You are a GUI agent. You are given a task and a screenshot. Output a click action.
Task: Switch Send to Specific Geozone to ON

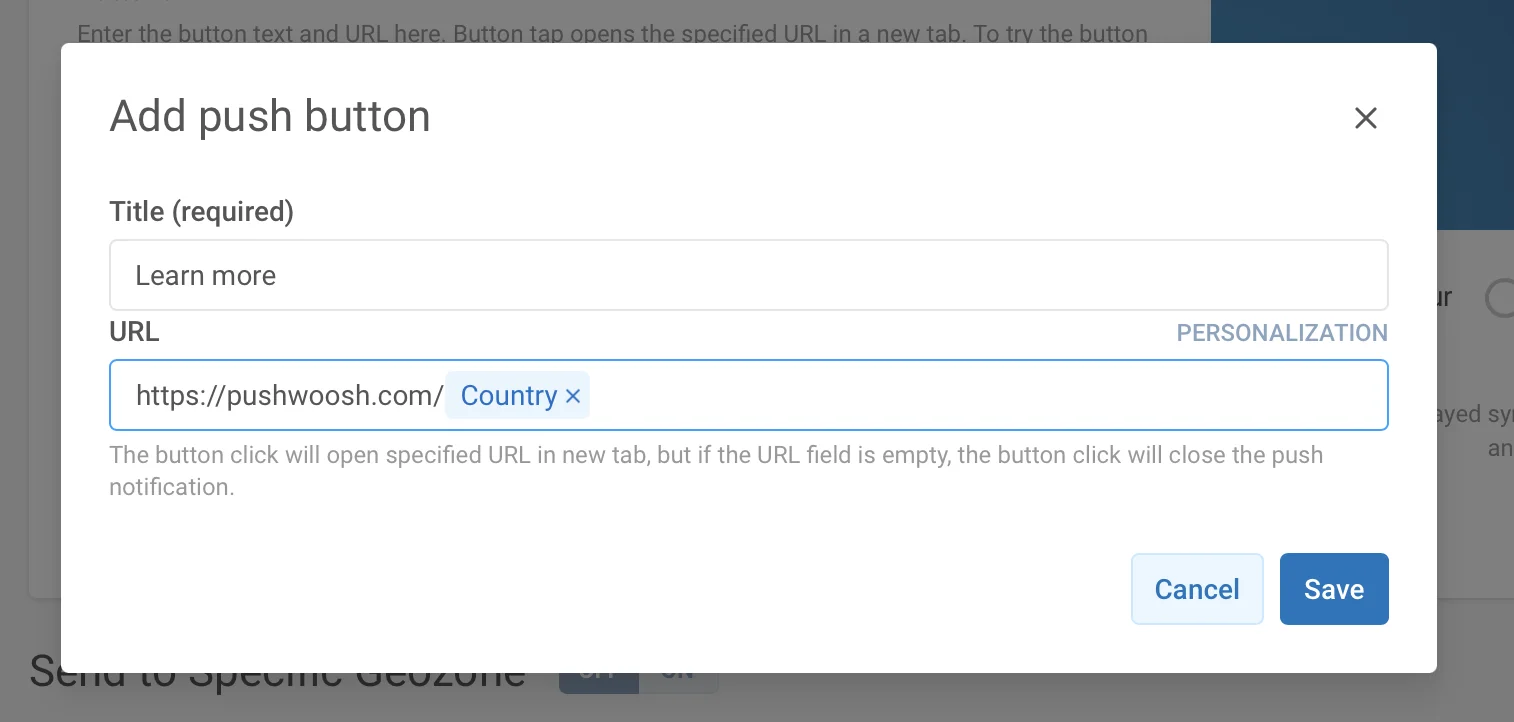tap(679, 670)
